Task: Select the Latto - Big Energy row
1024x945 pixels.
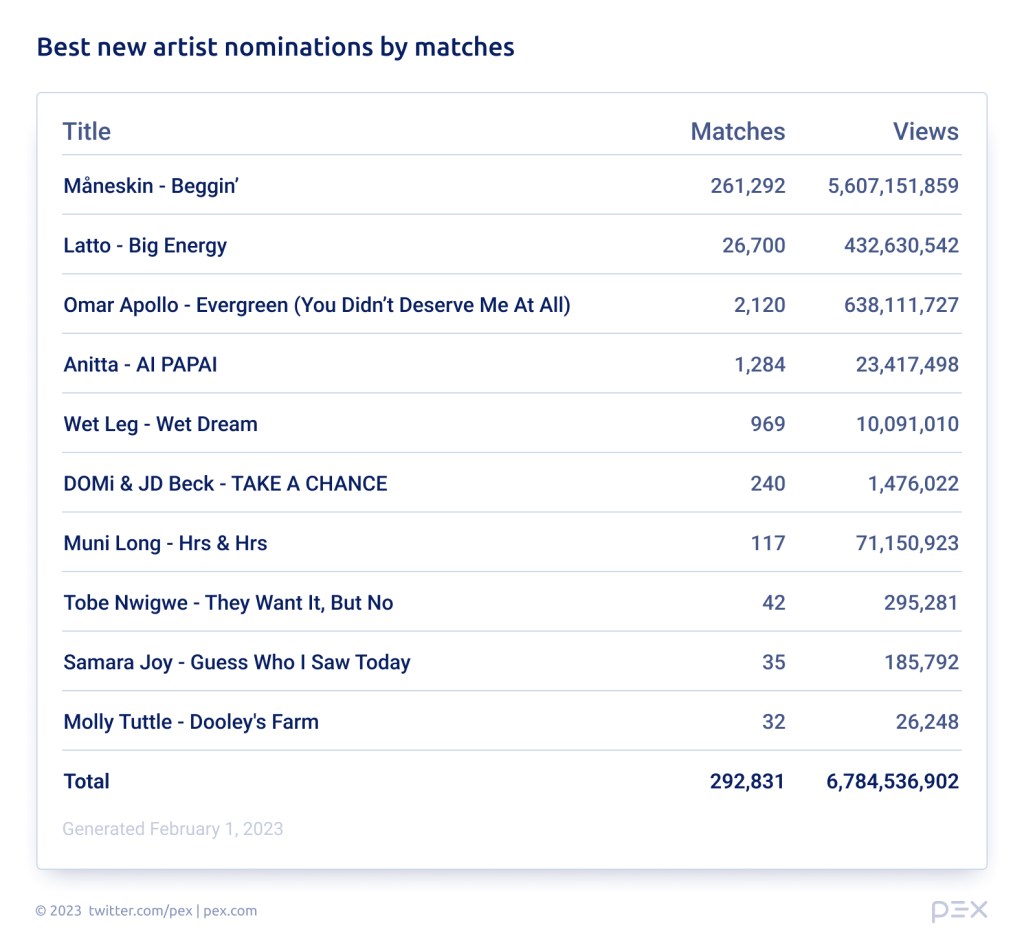Action: click(145, 246)
